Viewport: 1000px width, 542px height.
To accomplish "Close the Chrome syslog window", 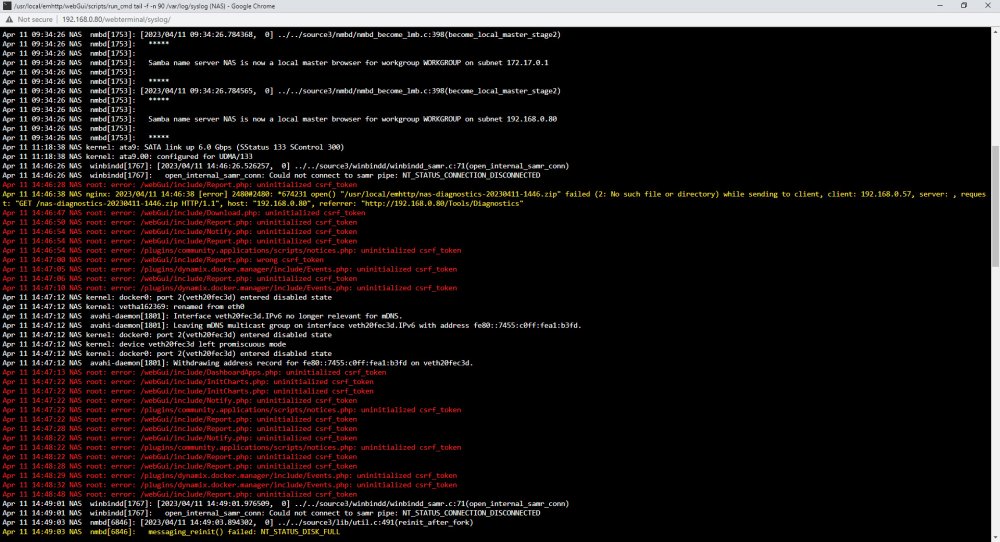I will pyautogui.click(x=988, y=6).
